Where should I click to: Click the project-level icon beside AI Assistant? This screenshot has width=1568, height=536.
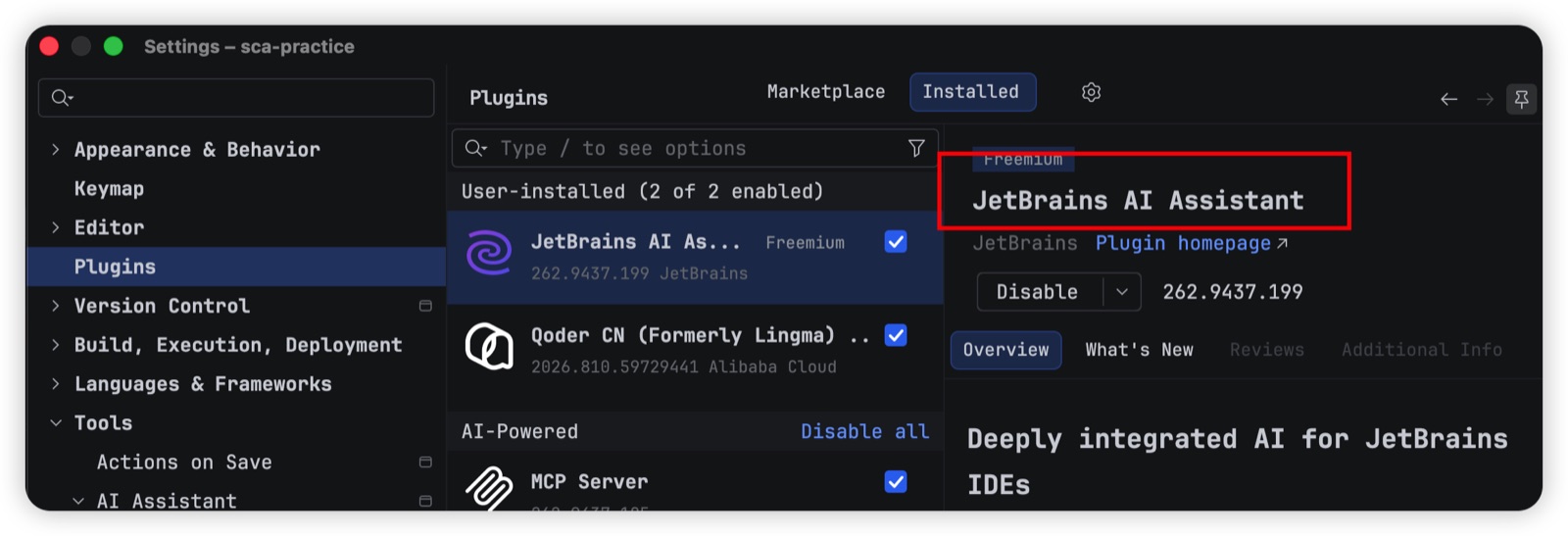pos(425,501)
